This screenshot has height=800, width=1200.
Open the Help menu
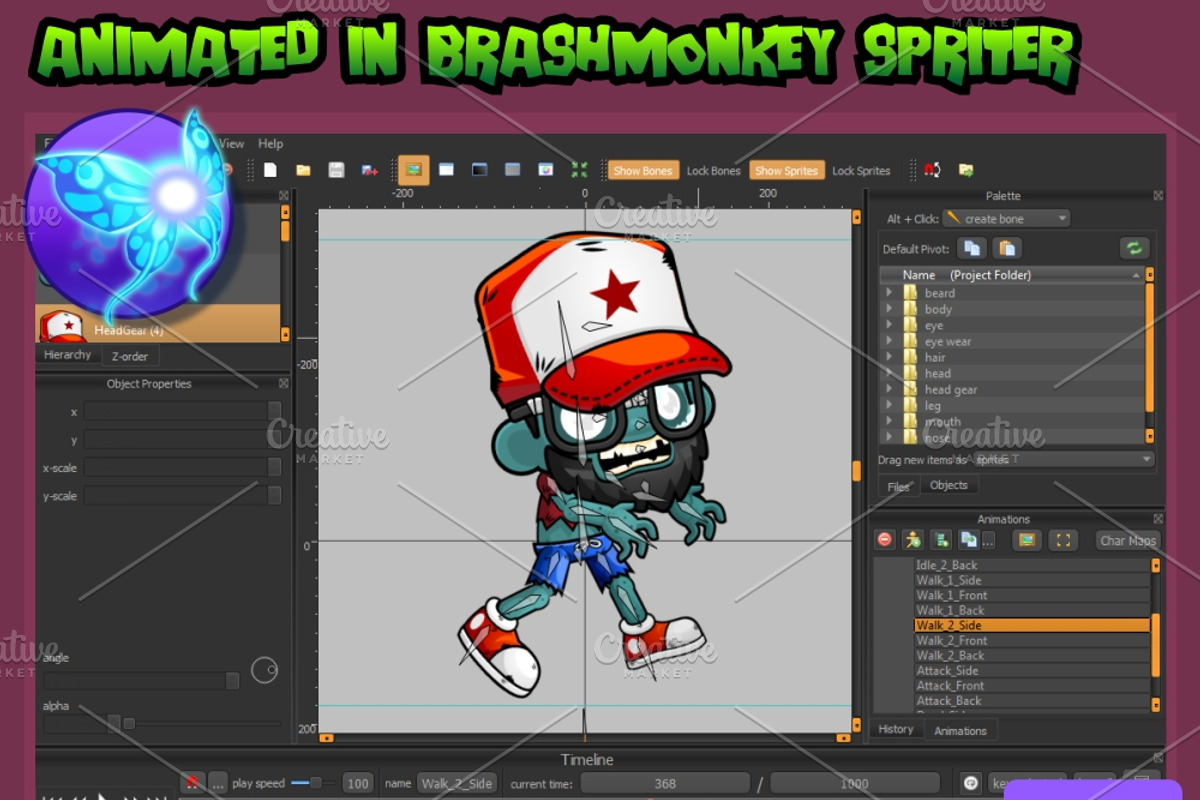[x=270, y=144]
